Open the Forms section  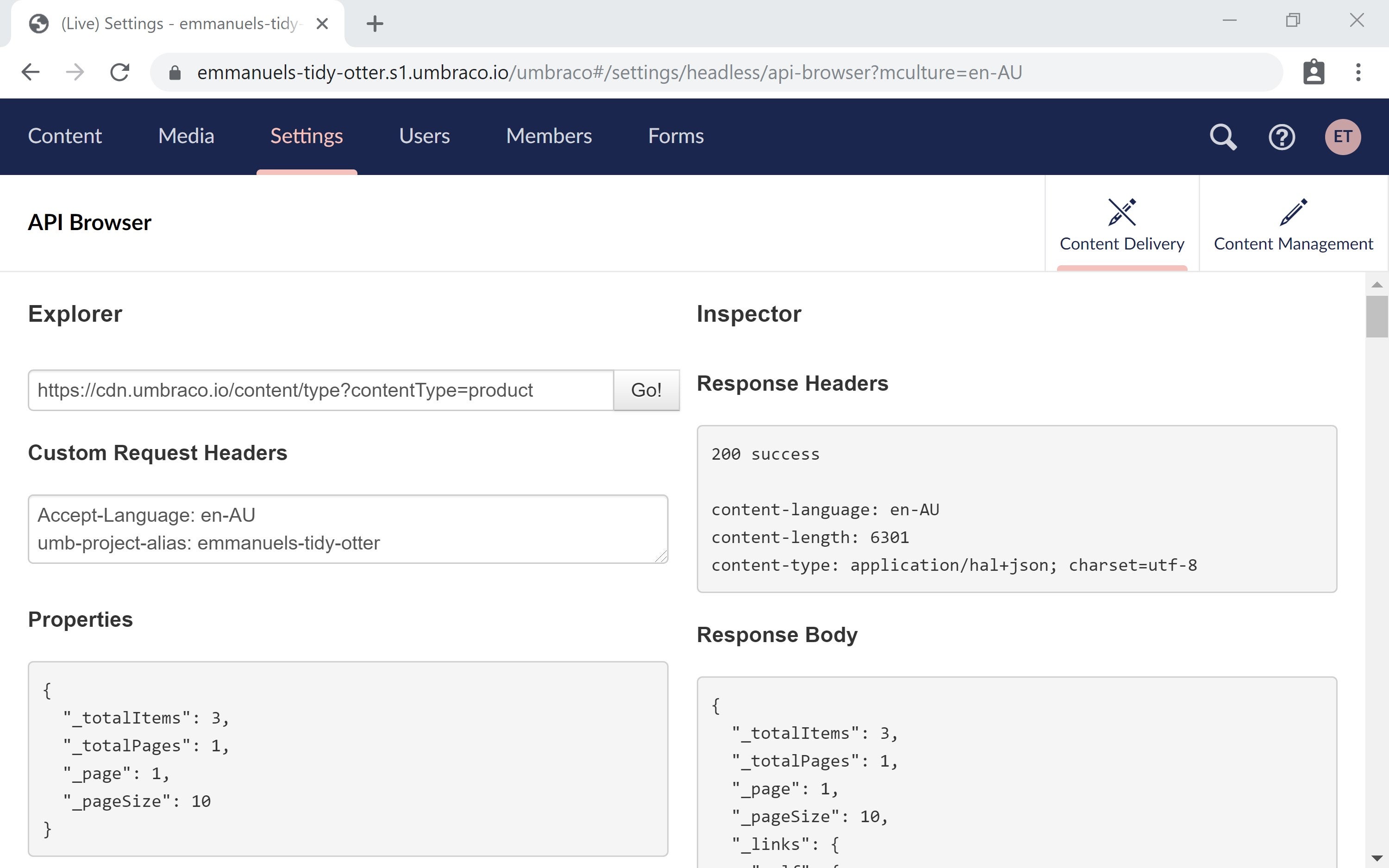(675, 137)
